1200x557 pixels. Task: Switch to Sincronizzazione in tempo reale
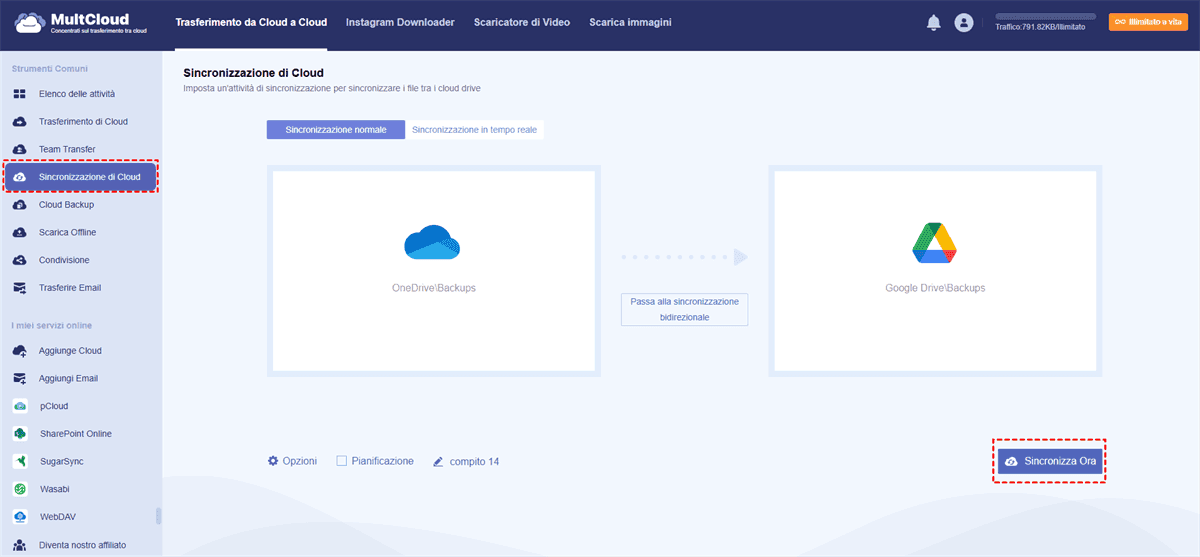(474, 130)
